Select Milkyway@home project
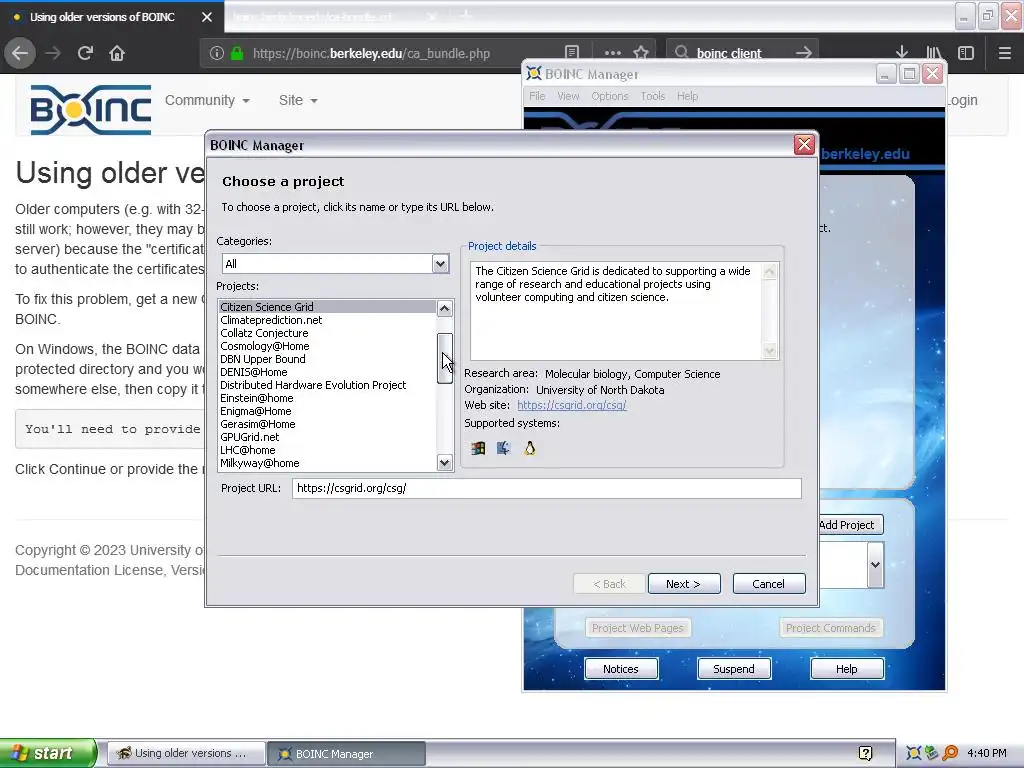 [x=328, y=463]
